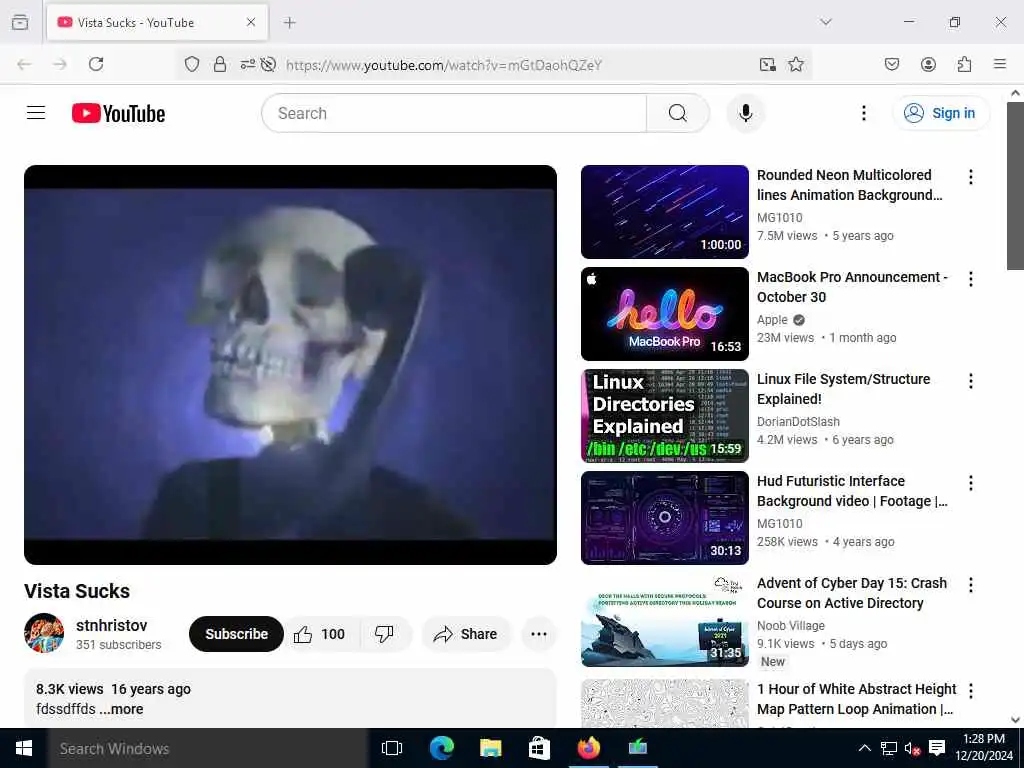Viewport: 1024px width, 768px height.
Task: Open menu for Hud Futuristic Interface video
Action: (970, 483)
